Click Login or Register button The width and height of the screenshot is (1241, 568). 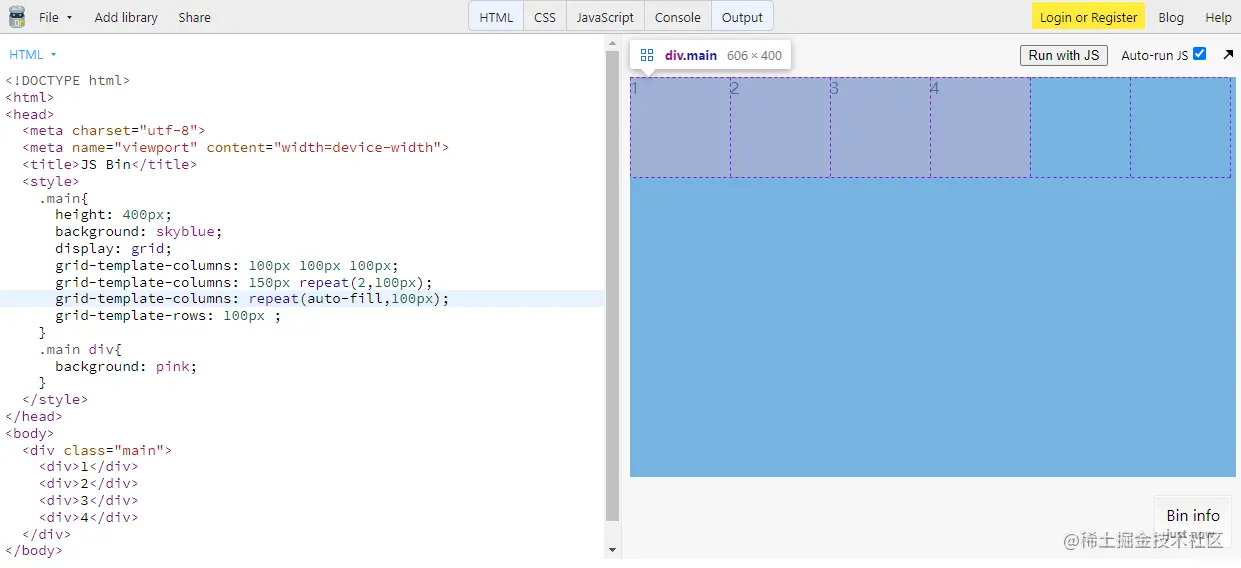tap(1088, 17)
